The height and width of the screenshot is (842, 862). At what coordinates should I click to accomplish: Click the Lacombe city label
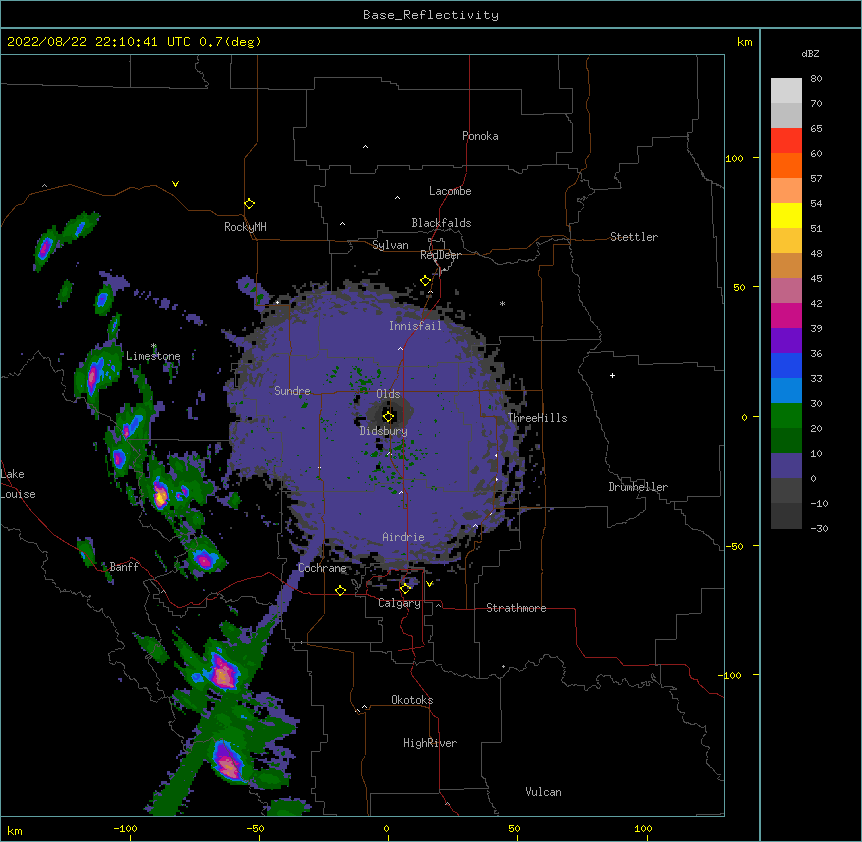450,191
